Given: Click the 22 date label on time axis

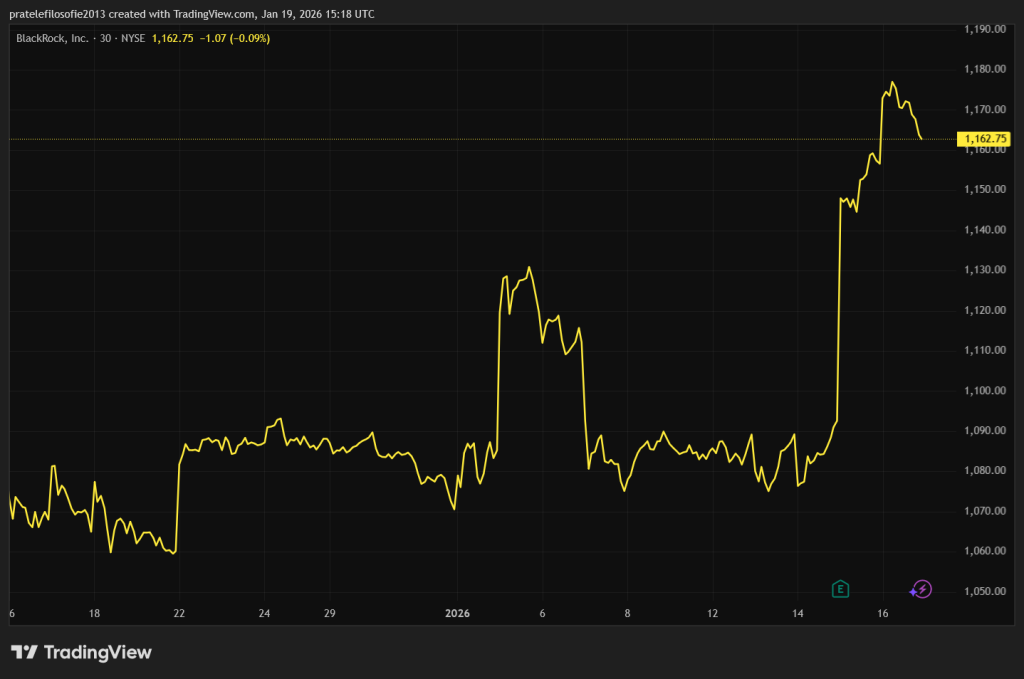Looking at the screenshot, I should click(x=178, y=613).
